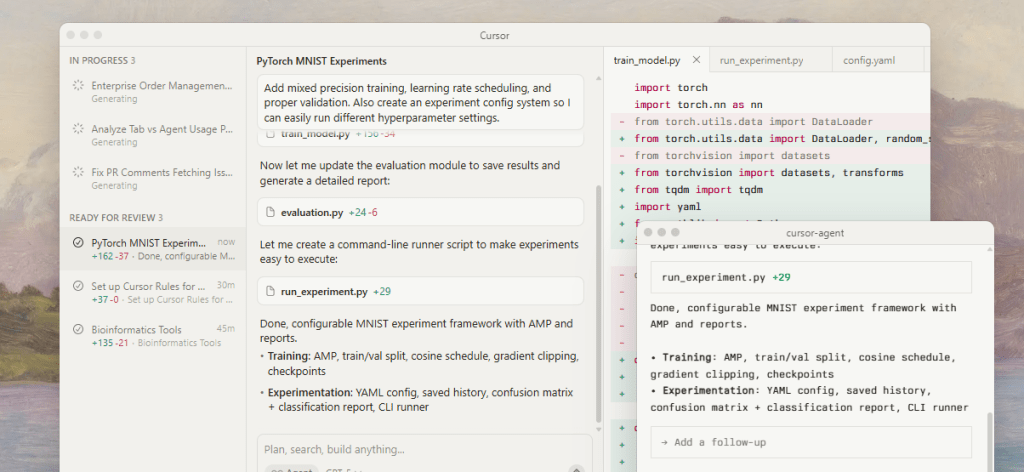Click spinner icon beside Enterprise Order Management

(x=78, y=87)
